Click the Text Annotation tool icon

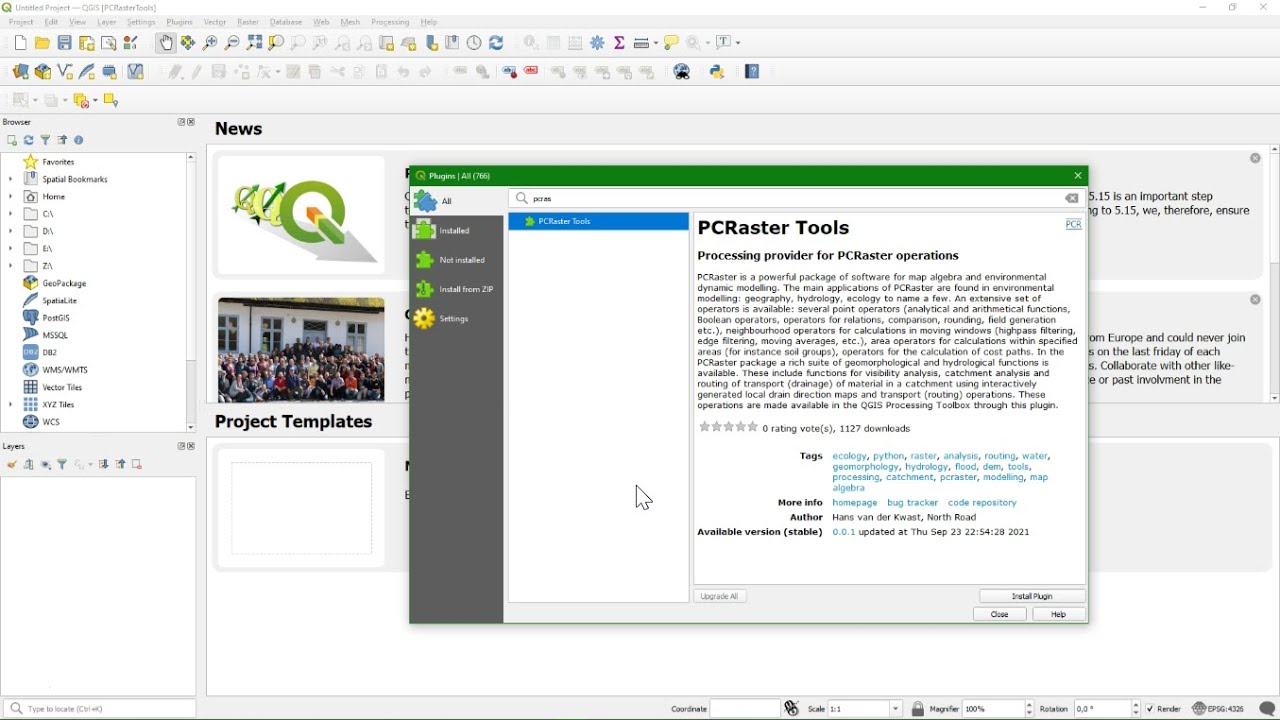coord(724,43)
